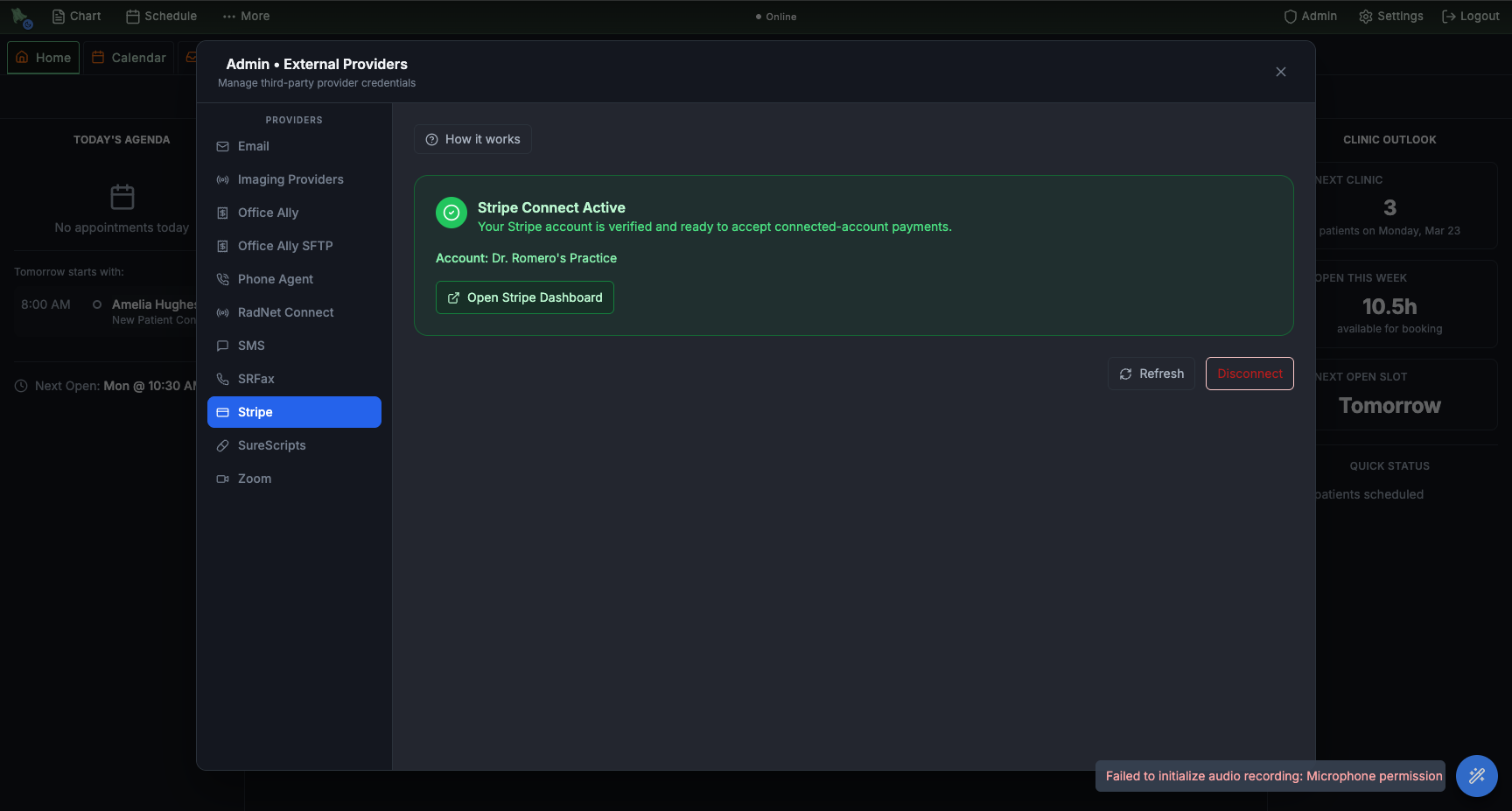Click the Imaging Providers broadcast icon
Viewport: 1512px width, 811px height.
pos(223,180)
